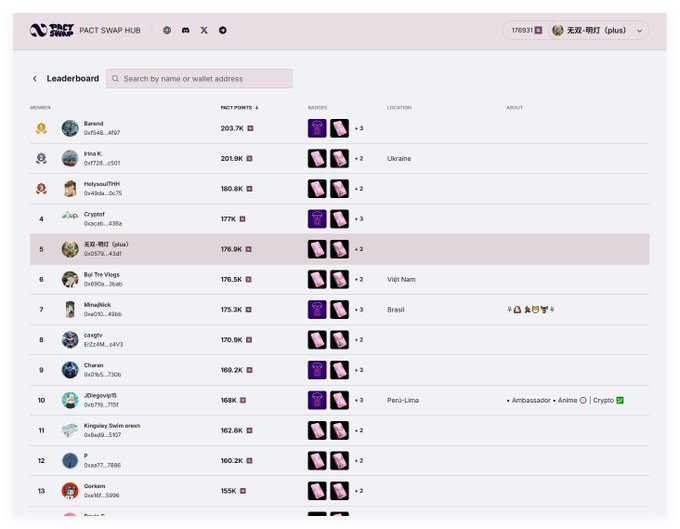The width and height of the screenshot is (680, 529).
Task: Click the Leaderboard page title
Action: point(73,78)
